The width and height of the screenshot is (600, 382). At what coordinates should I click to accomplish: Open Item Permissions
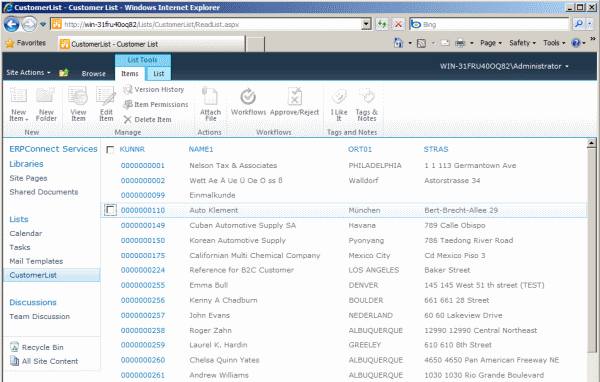pyautogui.click(x=156, y=104)
